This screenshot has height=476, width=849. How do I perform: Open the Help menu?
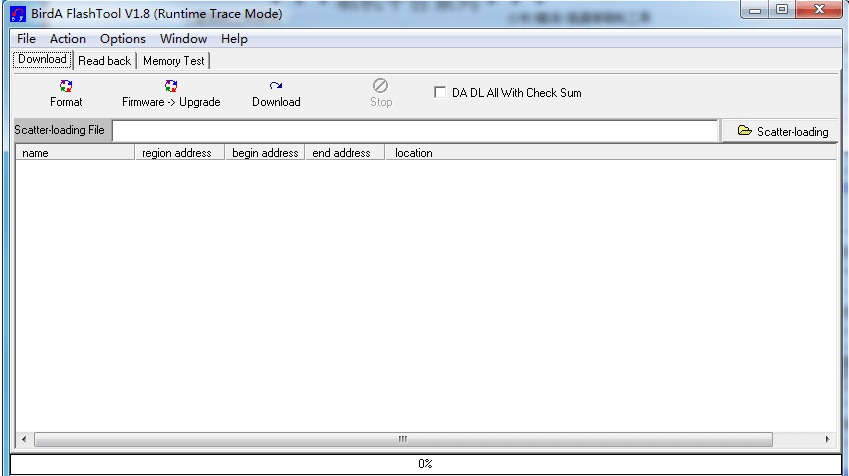pyautogui.click(x=234, y=39)
